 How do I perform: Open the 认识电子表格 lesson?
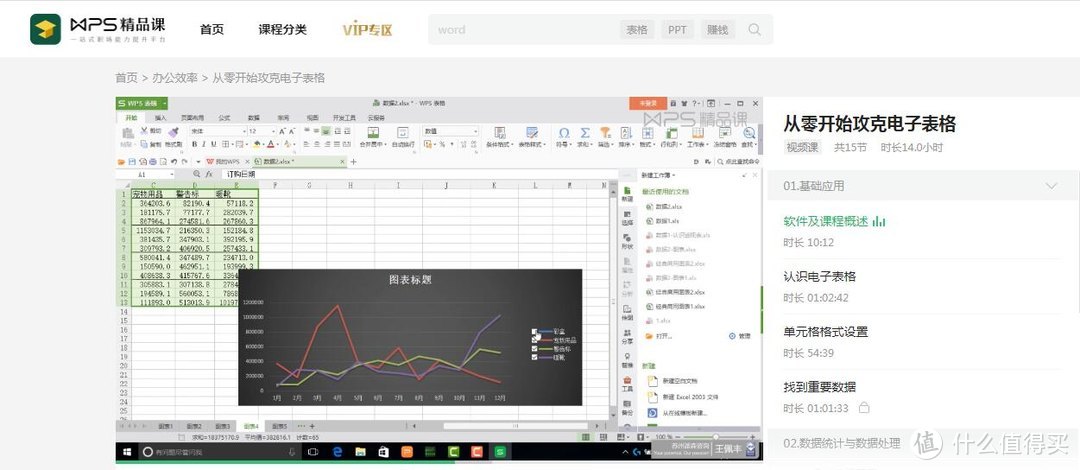point(820,276)
